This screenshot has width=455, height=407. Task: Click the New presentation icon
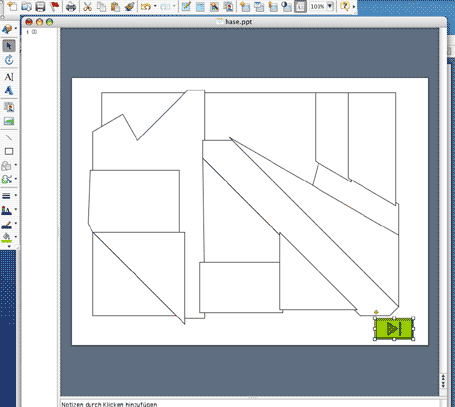point(13,6)
